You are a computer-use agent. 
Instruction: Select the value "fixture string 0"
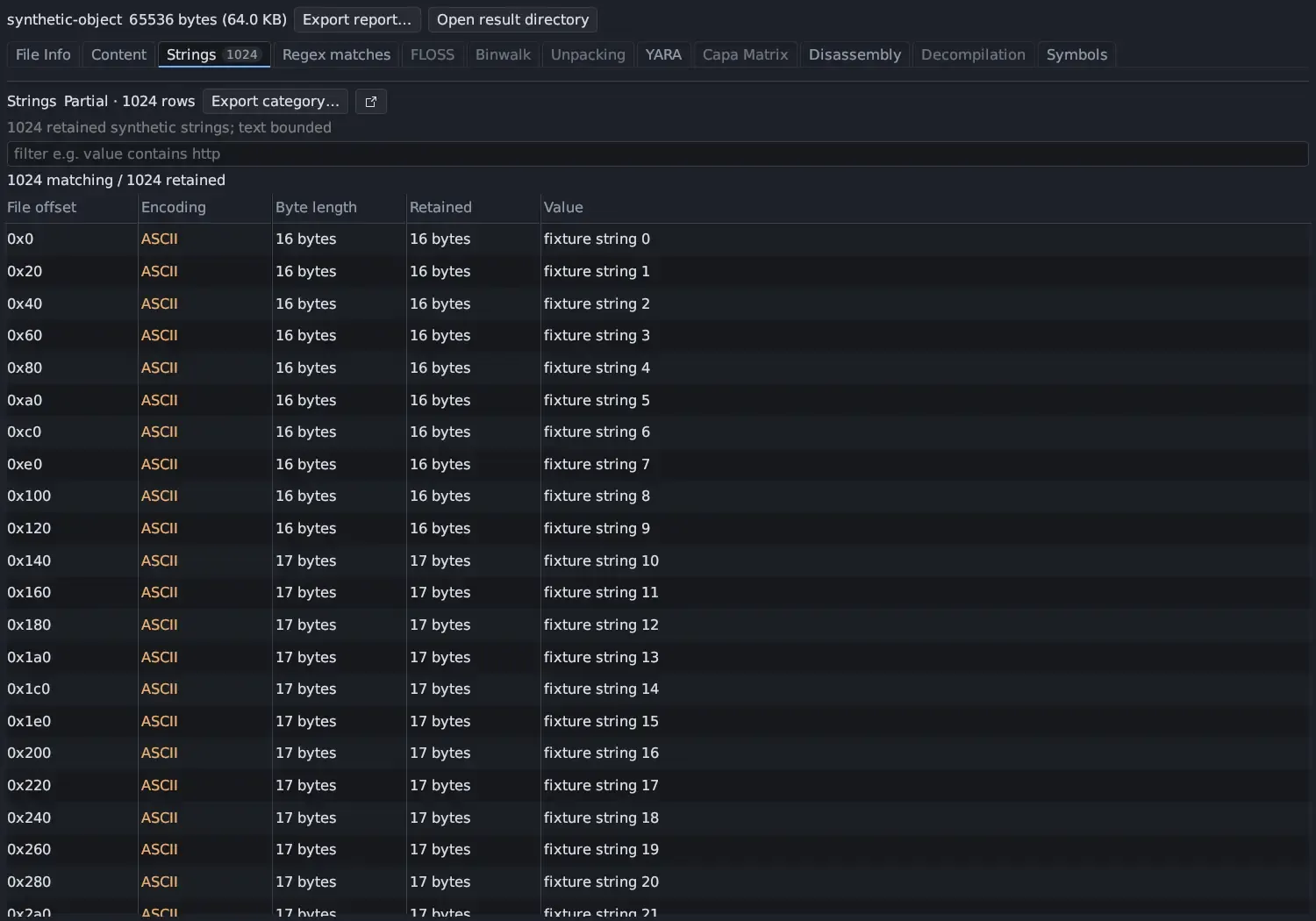[x=597, y=239]
